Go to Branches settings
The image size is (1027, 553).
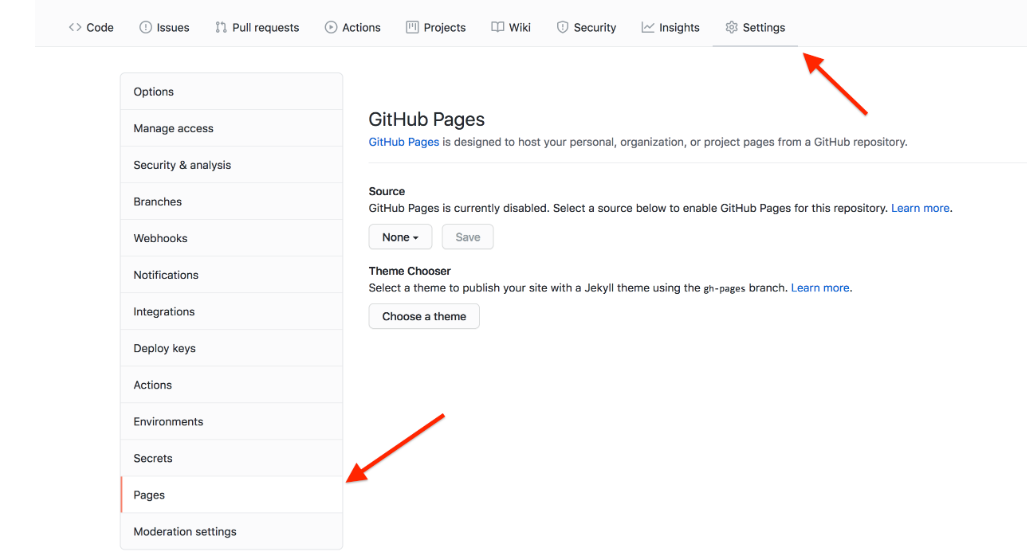[x=231, y=202]
